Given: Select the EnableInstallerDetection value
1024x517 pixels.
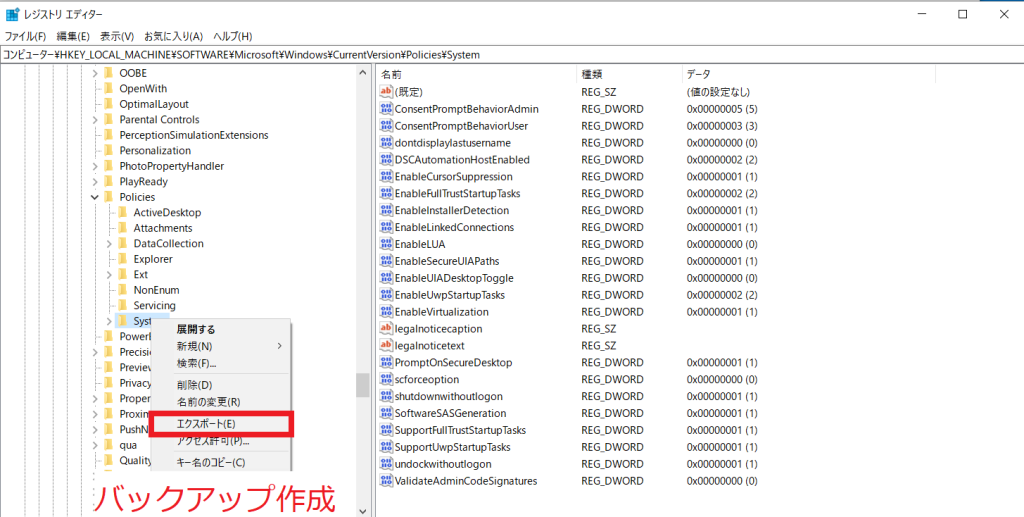Looking at the screenshot, I should (x=452, y=210).
